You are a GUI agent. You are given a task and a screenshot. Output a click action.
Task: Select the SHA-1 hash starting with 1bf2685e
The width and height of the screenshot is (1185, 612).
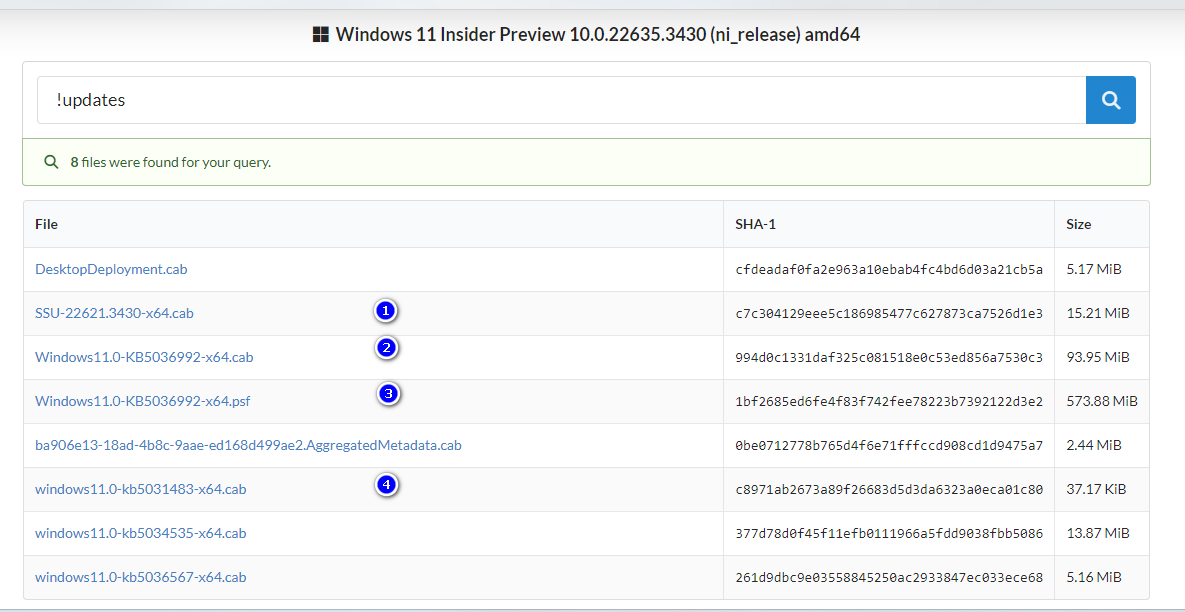click(x=889, y=400)
